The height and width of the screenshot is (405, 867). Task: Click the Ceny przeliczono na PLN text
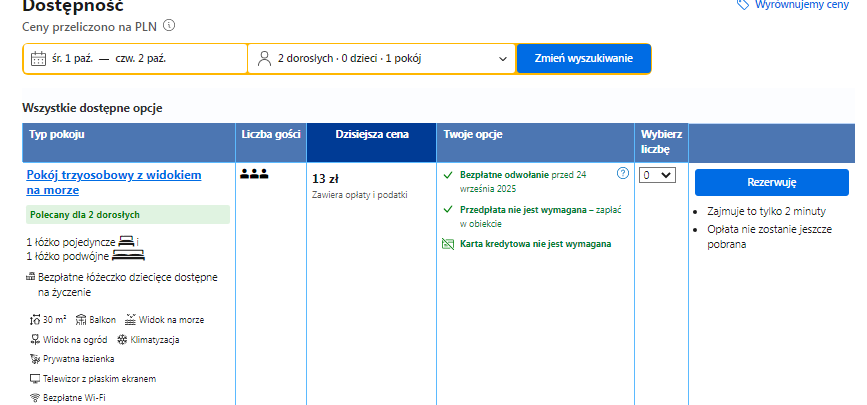point(90,26)
